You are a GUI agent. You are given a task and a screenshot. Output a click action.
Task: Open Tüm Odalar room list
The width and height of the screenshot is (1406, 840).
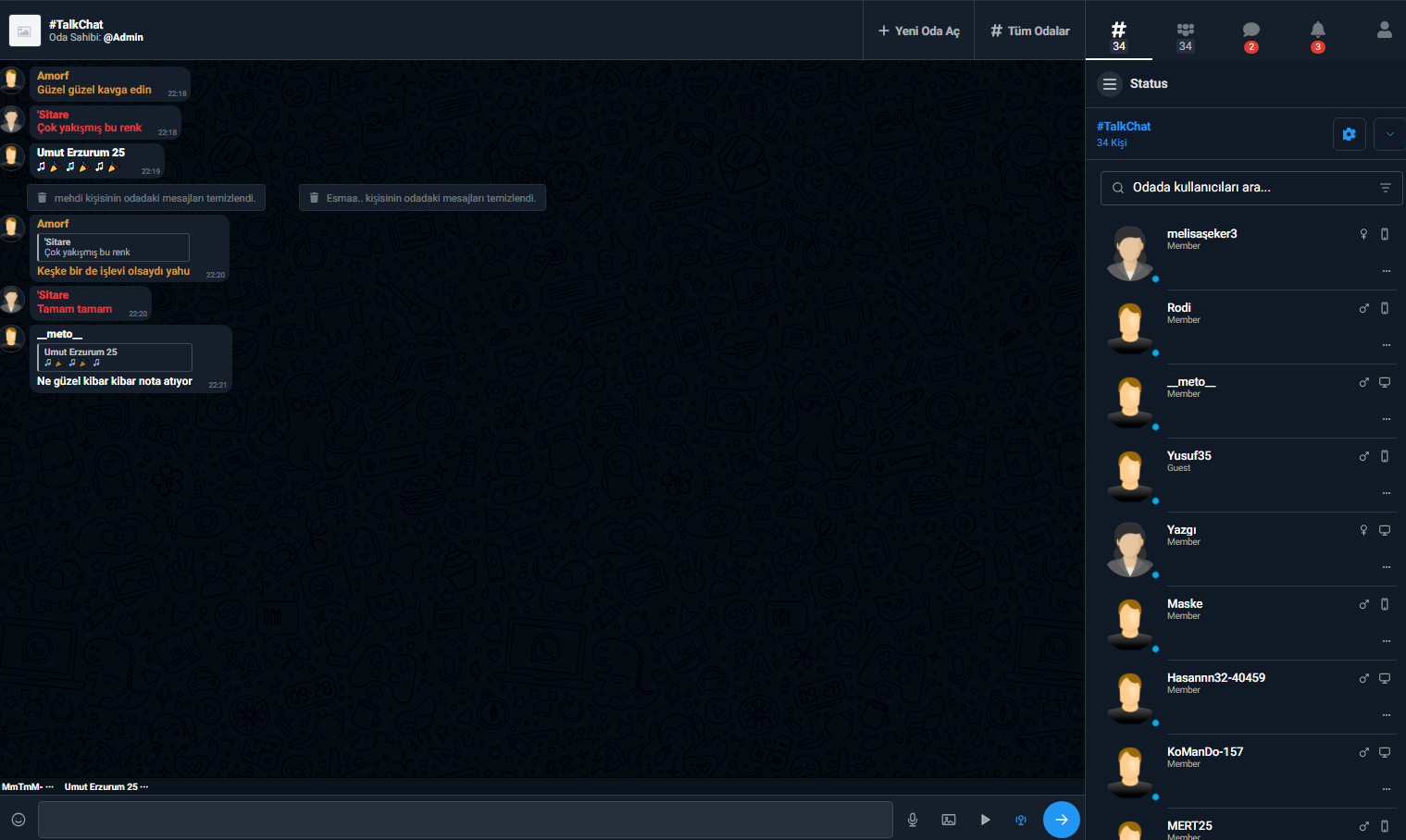pyautogui.click(x=1030, y=31)
